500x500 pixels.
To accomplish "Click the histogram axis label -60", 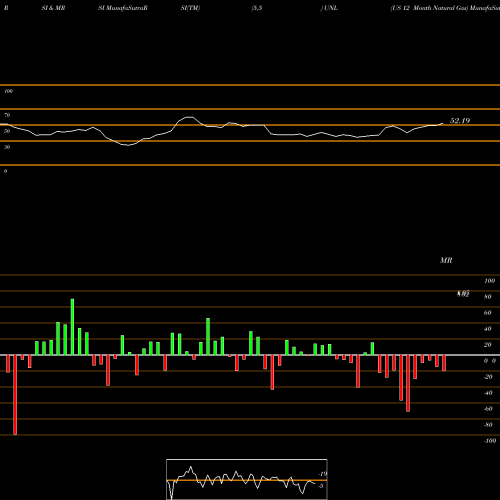I will [488, 409].
